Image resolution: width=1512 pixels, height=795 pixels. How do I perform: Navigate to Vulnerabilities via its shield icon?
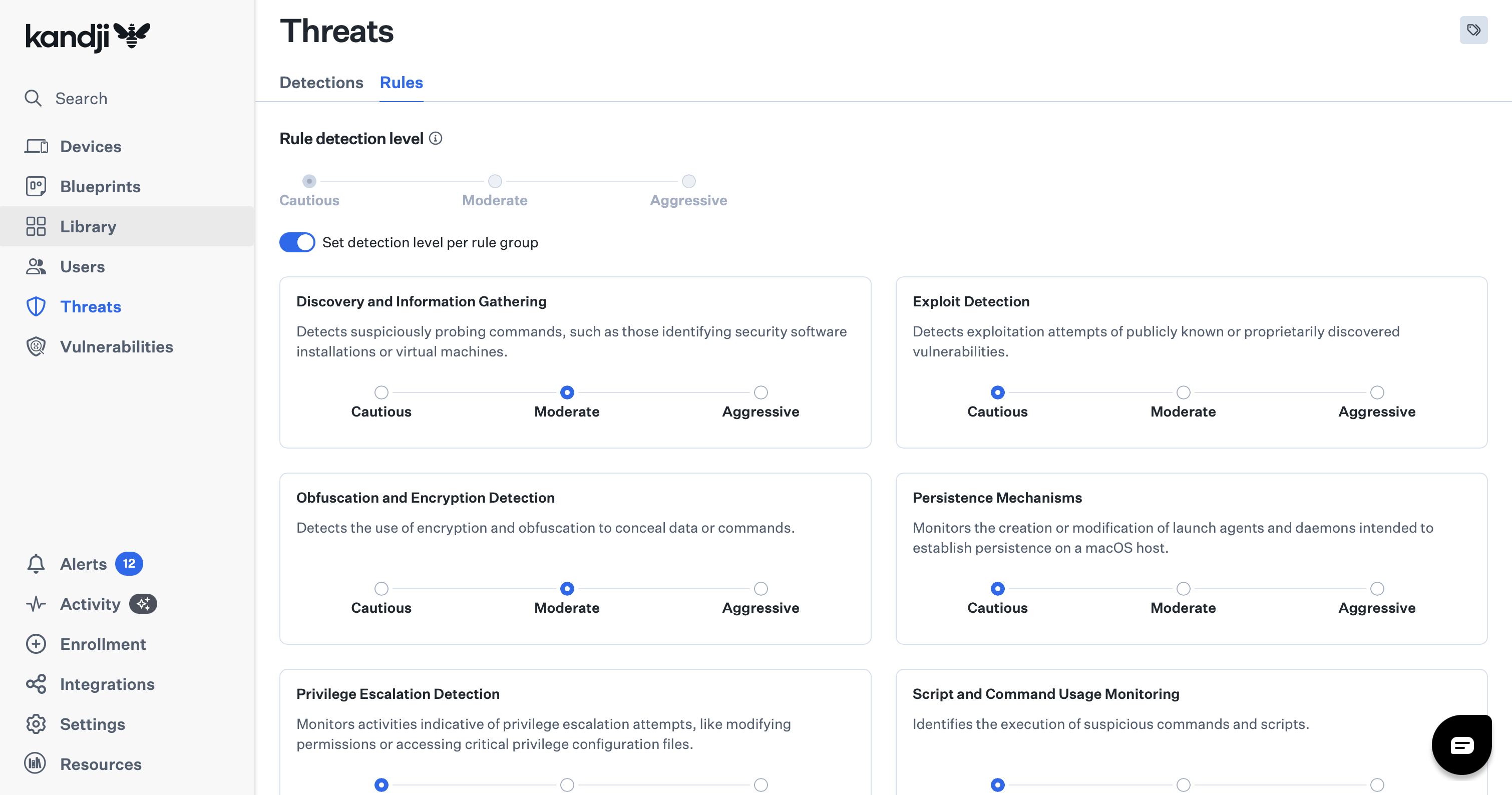click(36, 346)
